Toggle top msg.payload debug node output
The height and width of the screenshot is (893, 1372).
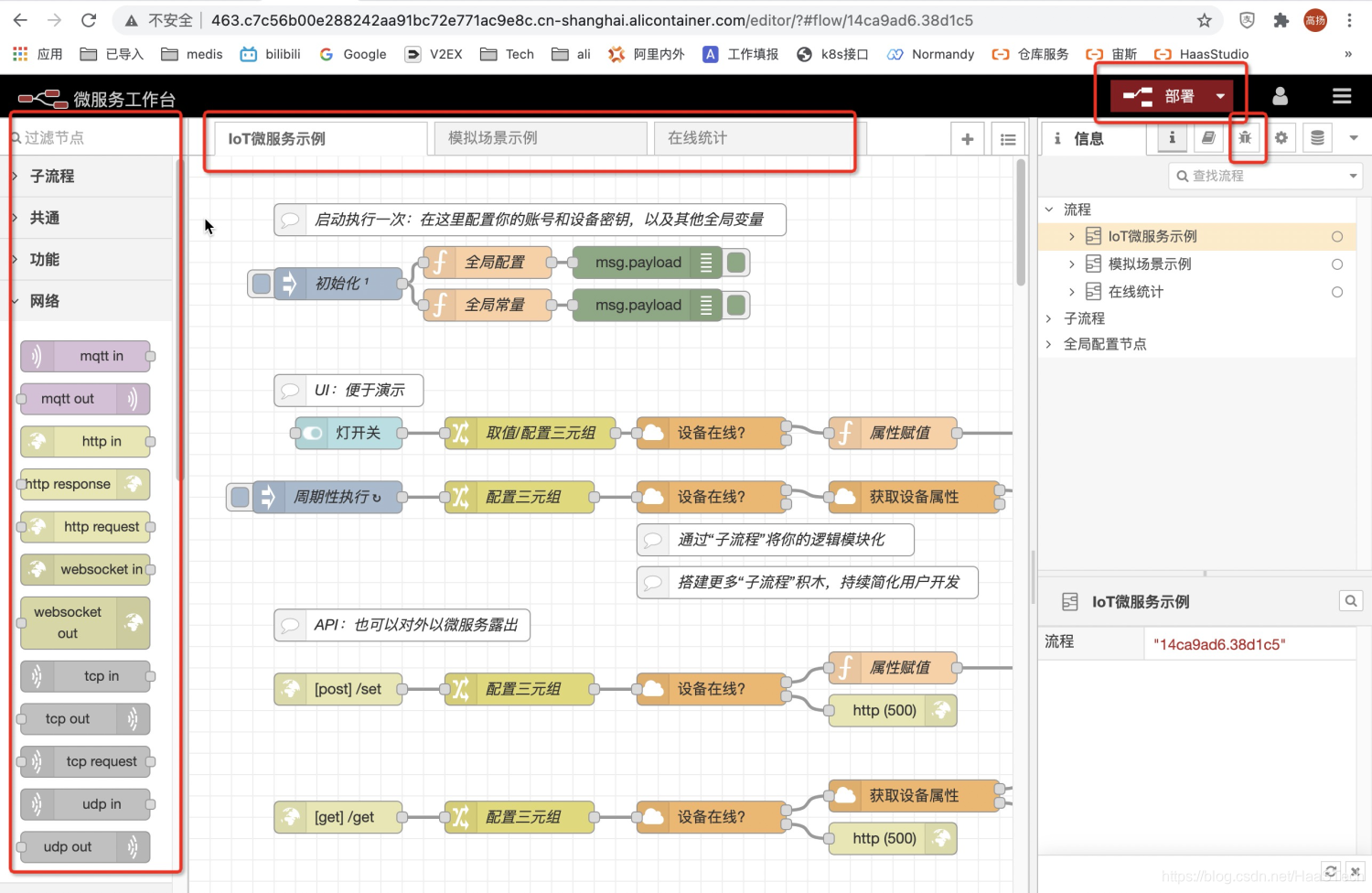tap(735, 263)
